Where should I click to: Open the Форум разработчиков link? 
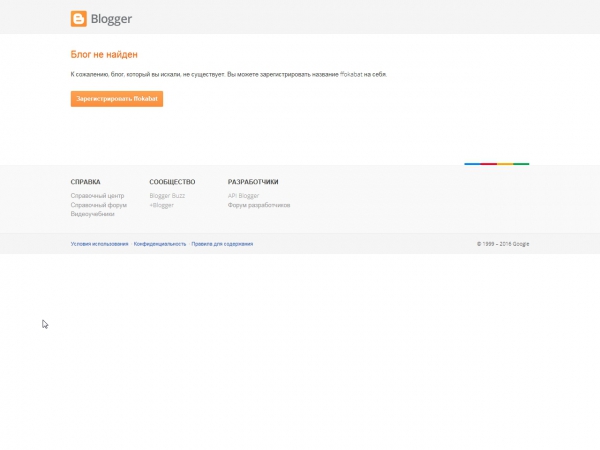(x=259, y=205)
